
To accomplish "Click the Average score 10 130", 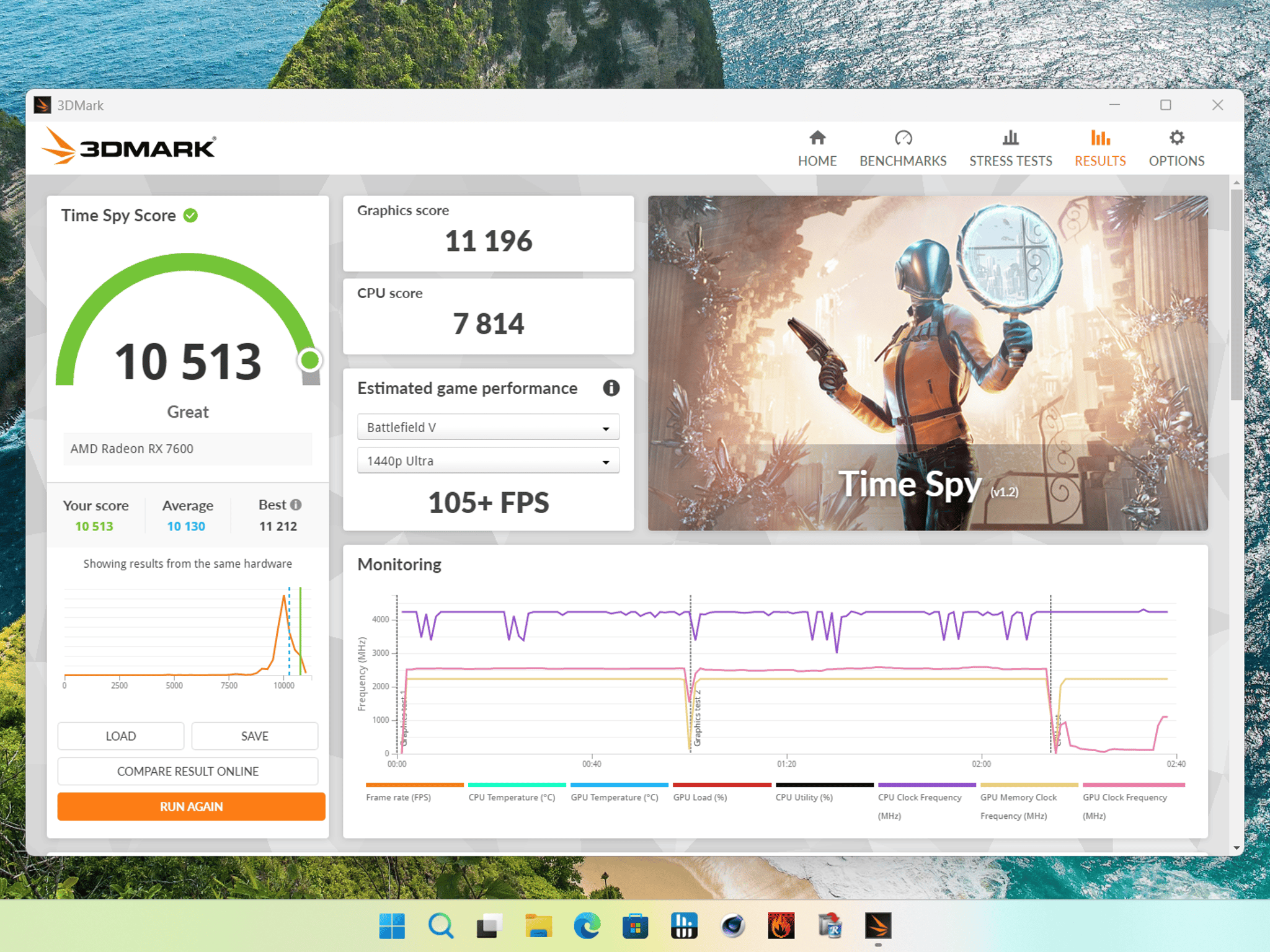I will click(186, 526).
